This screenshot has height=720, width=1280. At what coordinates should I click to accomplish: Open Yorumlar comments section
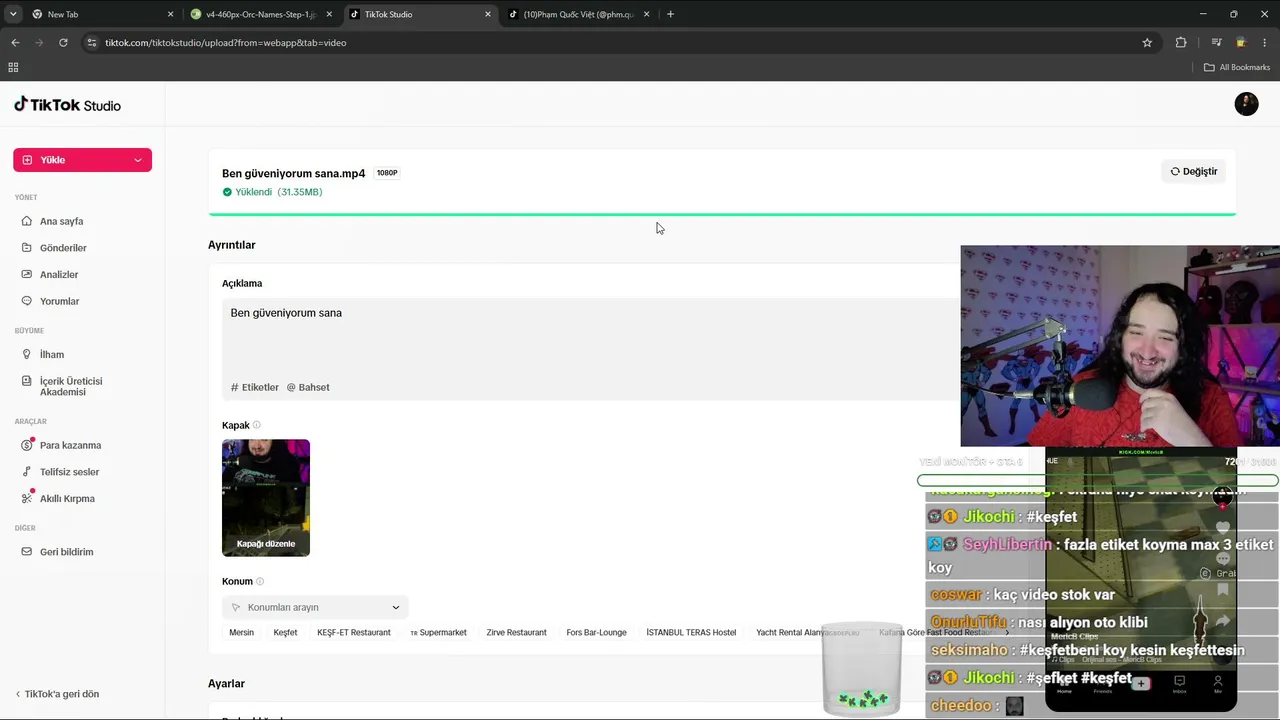click(x=59, y=301)
